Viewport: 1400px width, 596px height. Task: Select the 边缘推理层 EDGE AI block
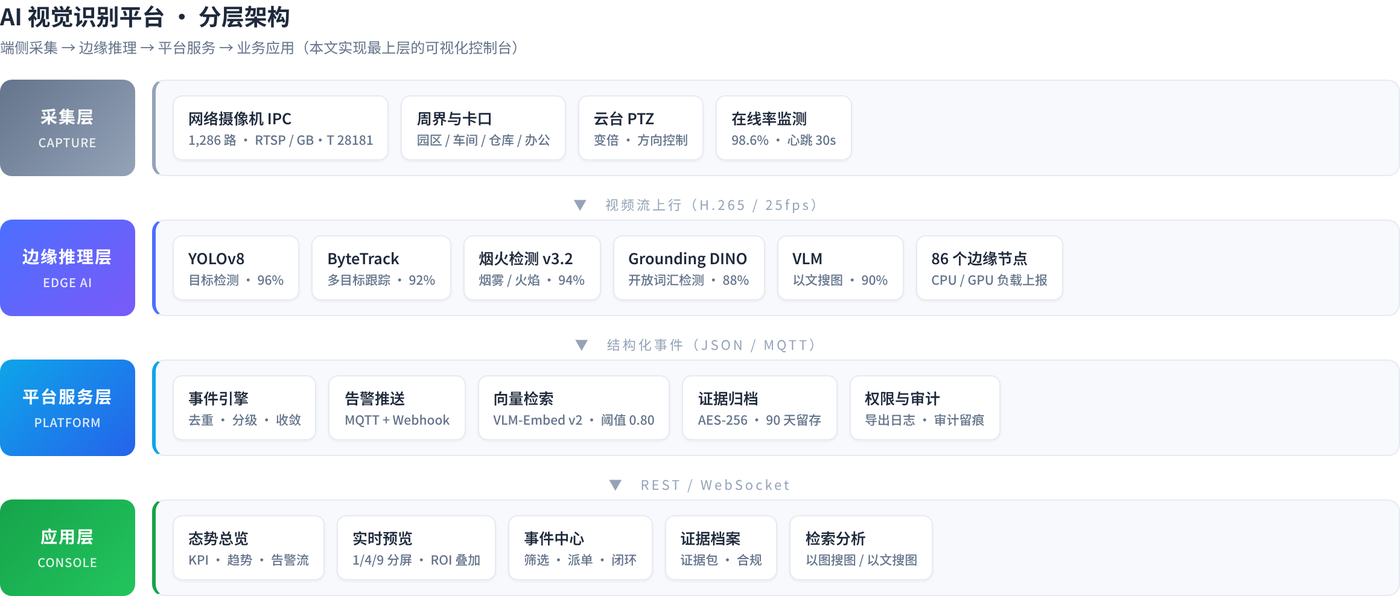67,268
